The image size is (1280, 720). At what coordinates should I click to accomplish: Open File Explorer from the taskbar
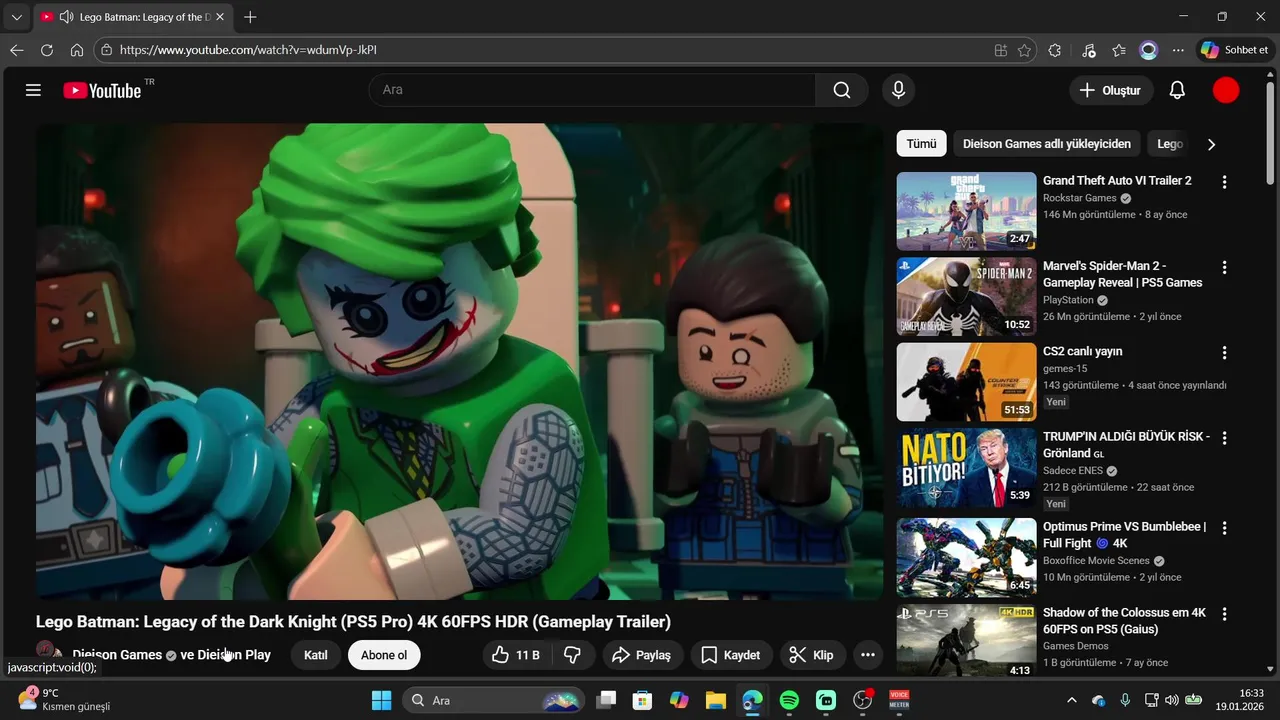click(x=715, y=700)
